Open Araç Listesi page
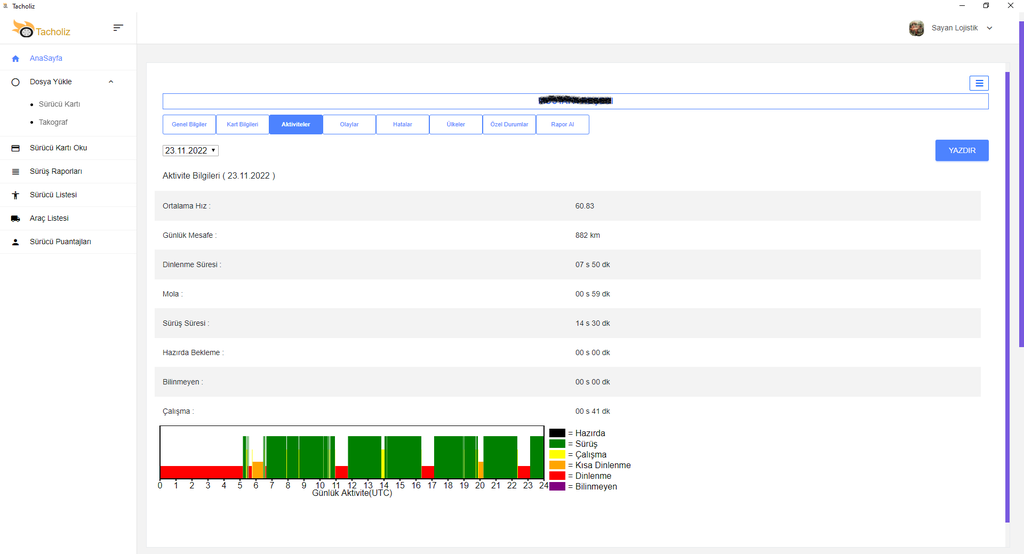The width and height of the screenshot is (1024, 554). [x=49, y=218]
